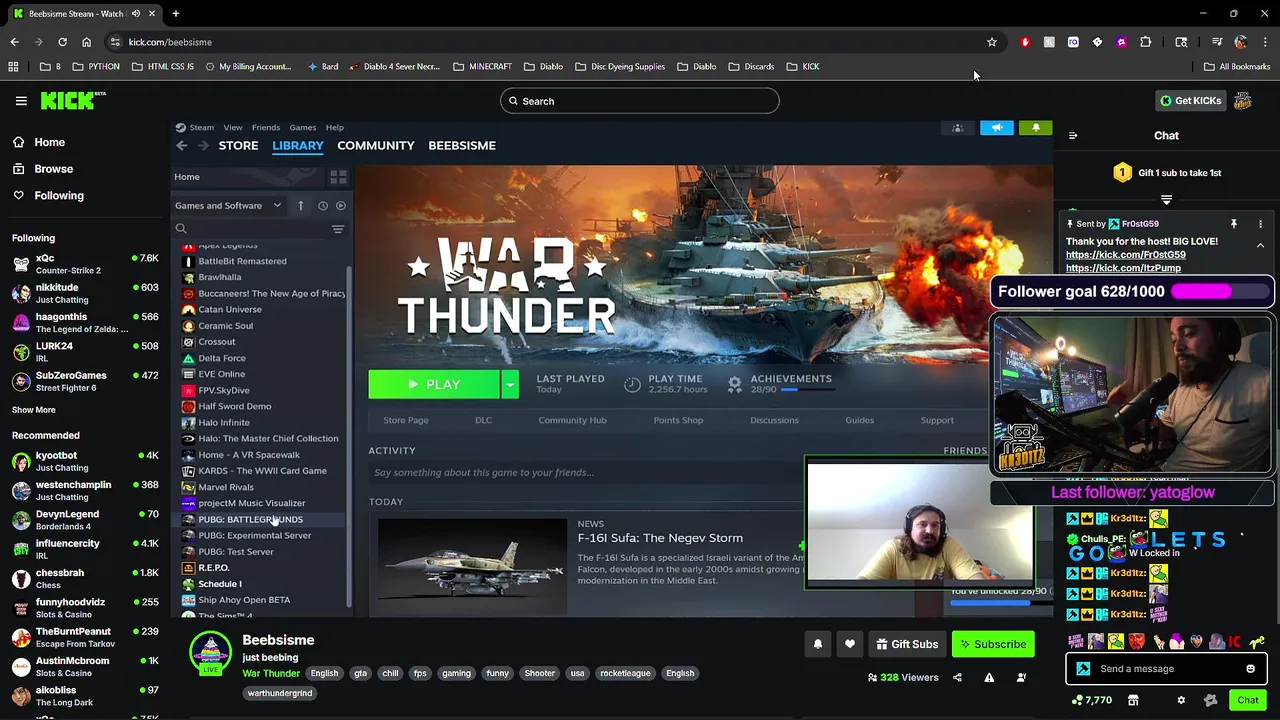Toggle ready-to-play filter icon
The image size is (1280, 720).
(341, 206)
